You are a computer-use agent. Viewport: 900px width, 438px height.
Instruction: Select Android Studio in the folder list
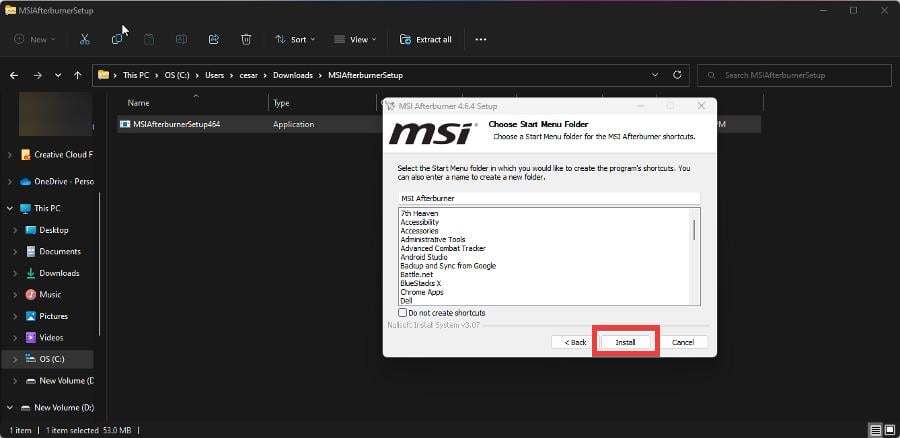click(424, 257)
